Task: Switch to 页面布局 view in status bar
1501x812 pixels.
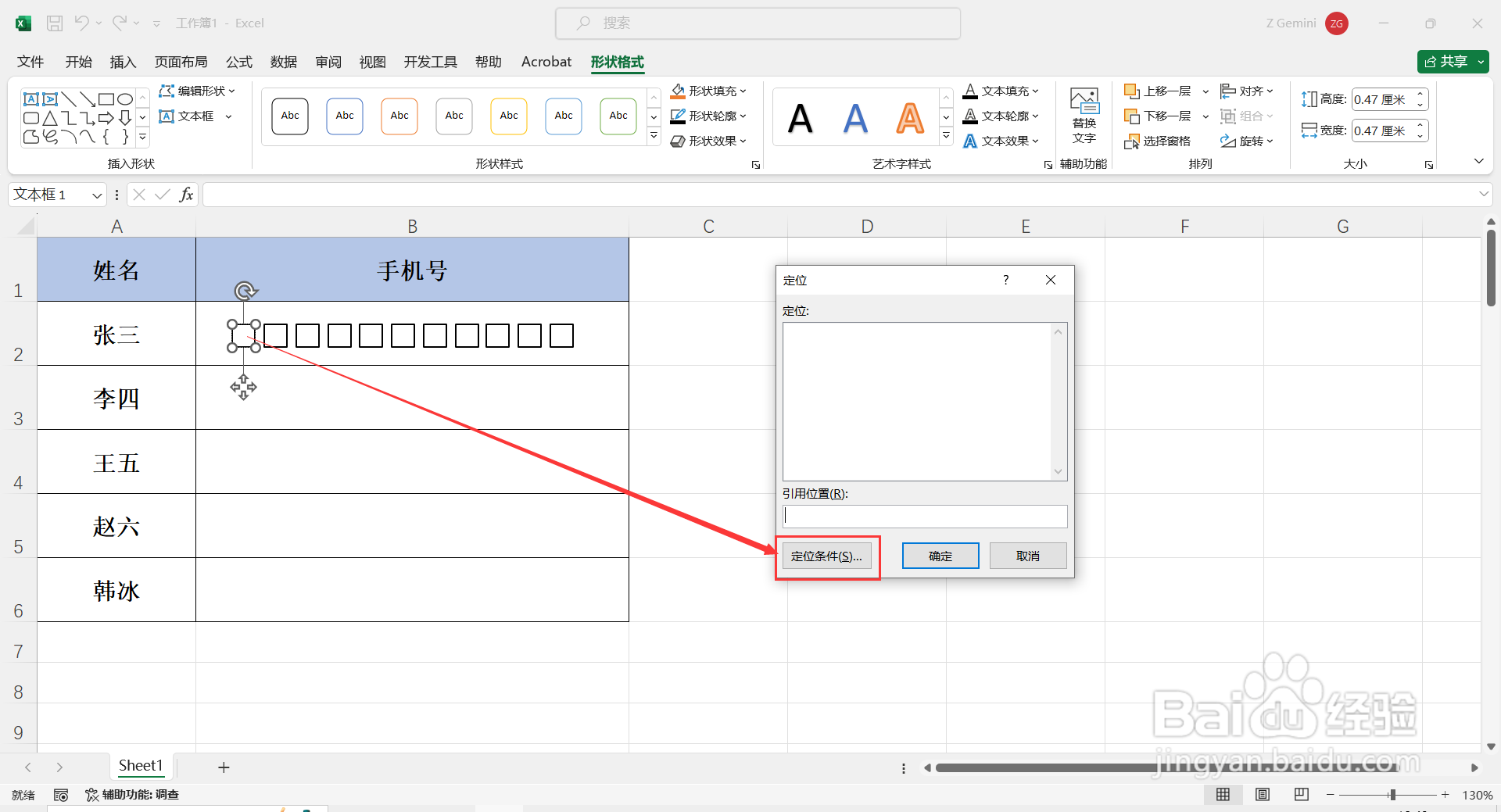Action: pyautogui.click(x=1262, y=794)
